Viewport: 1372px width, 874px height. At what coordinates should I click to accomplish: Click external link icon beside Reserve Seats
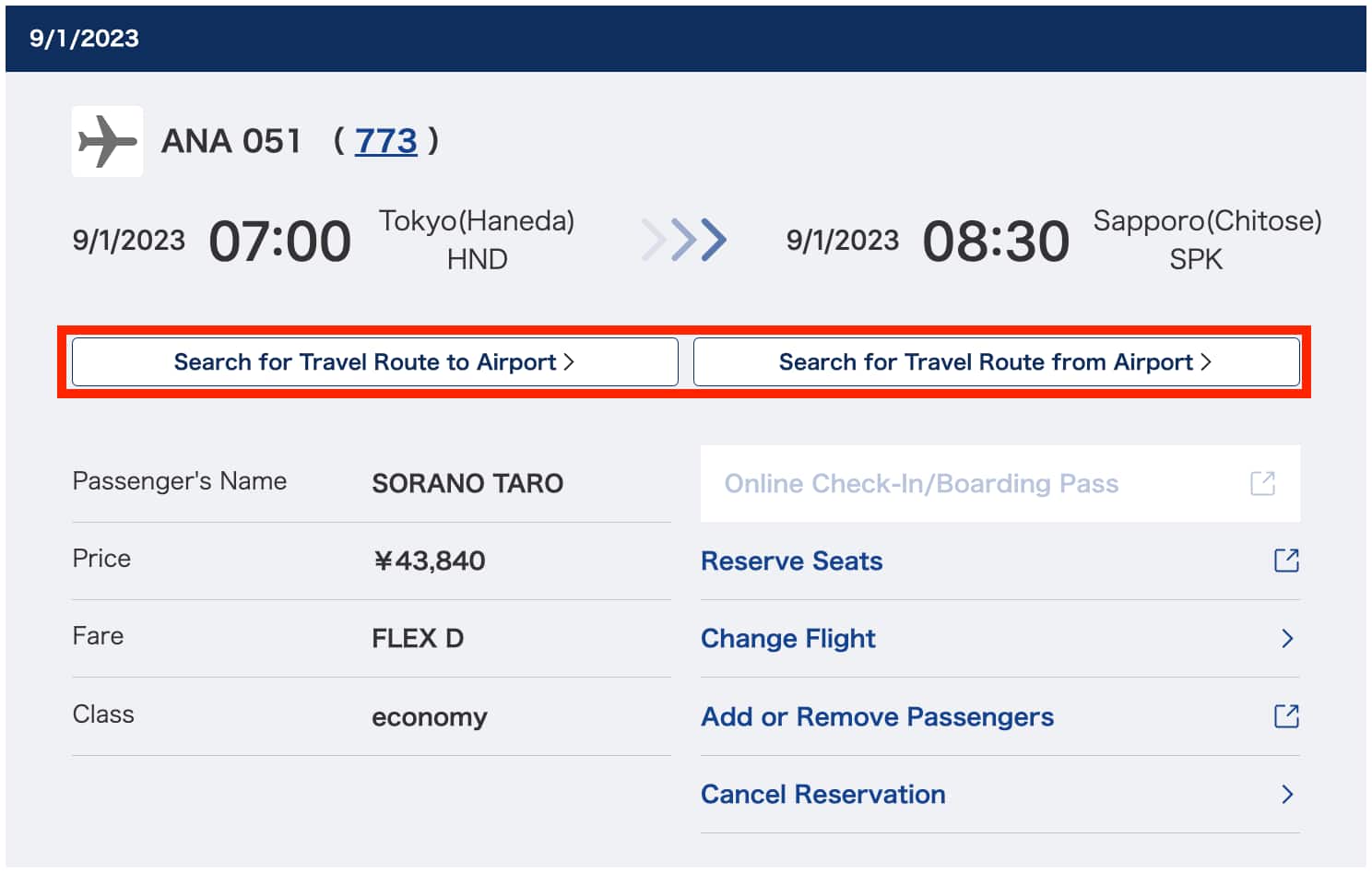coord(1286,561)
